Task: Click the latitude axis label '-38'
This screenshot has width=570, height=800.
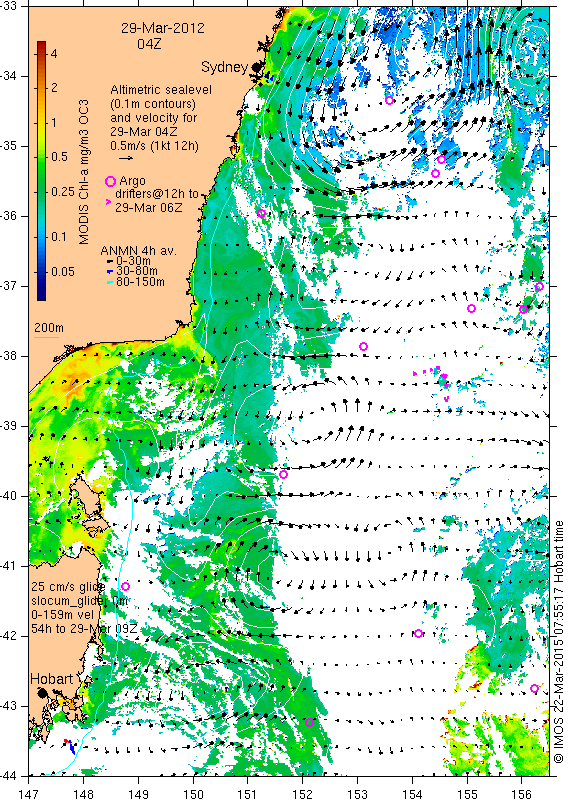Action: 10,356
